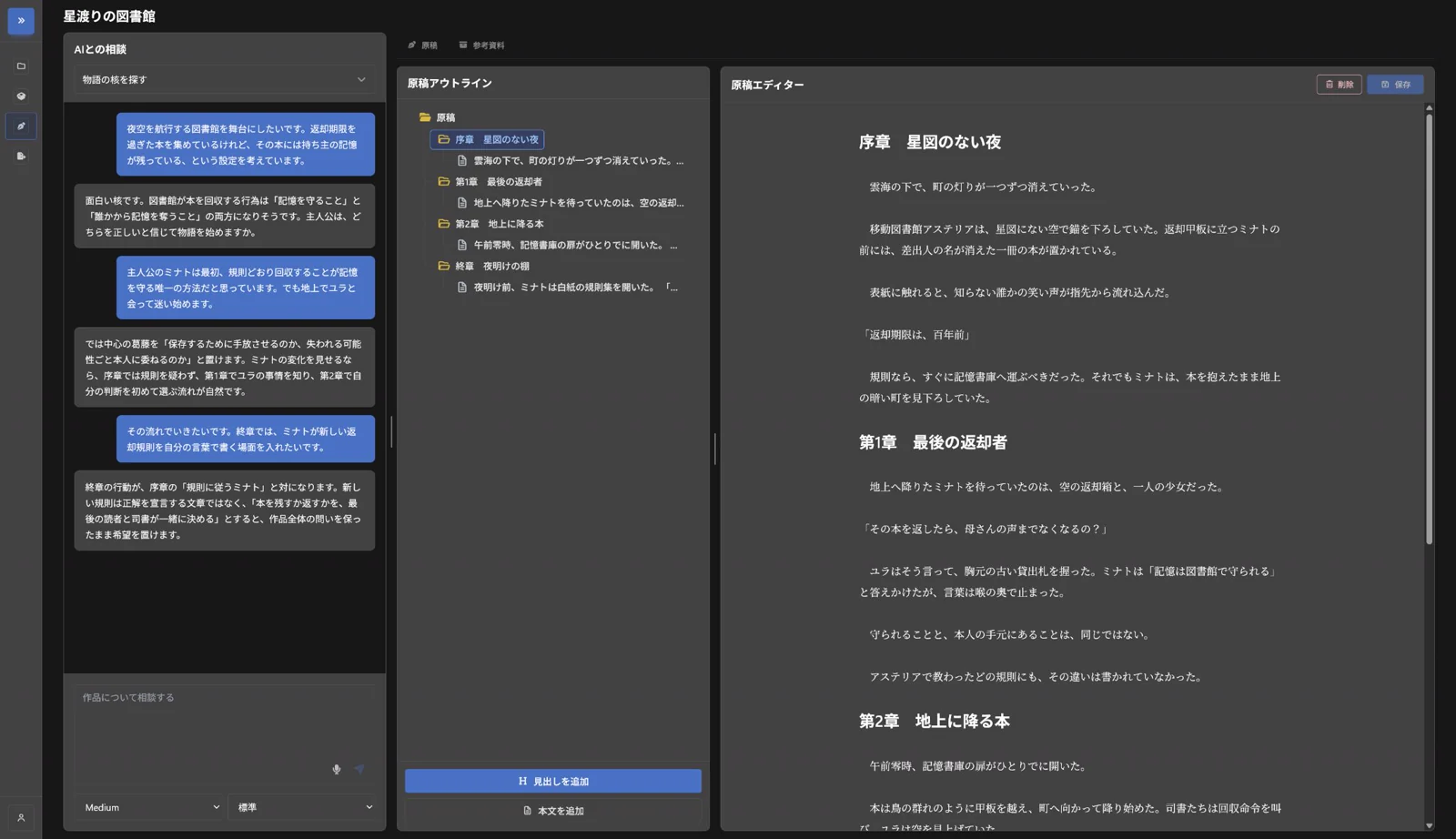The width and height of the screenshot is (1456, 839).
Task: Click chat message その流れでいきたいです
Action: (x=245, y=439)
